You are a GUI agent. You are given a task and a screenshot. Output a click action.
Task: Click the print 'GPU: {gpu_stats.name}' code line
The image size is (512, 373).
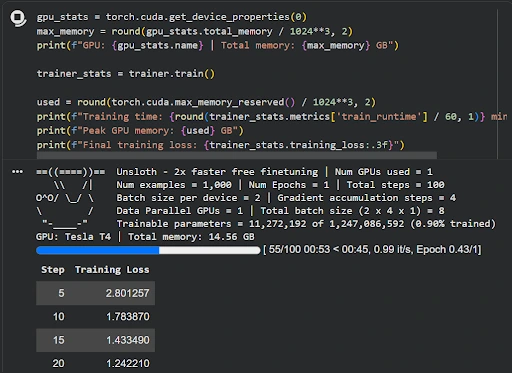(218, 45)
